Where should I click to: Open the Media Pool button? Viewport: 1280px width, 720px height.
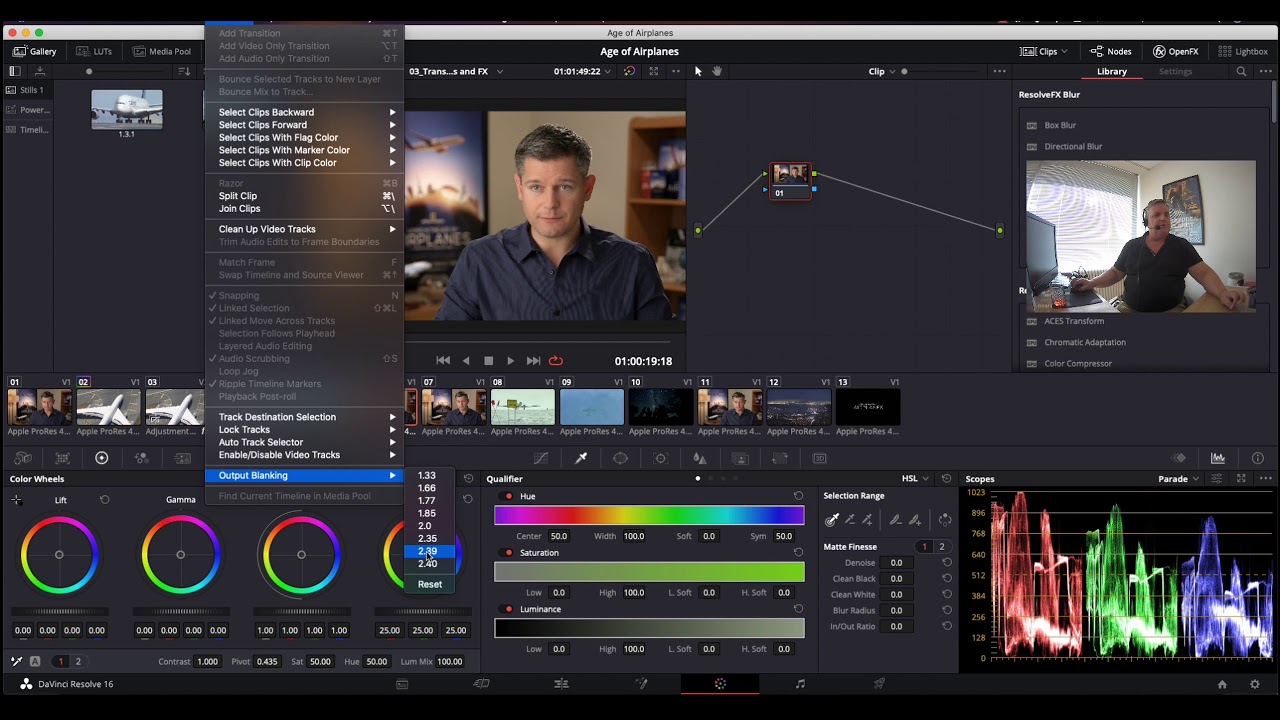pyautogui.click(x=162, y=51)
